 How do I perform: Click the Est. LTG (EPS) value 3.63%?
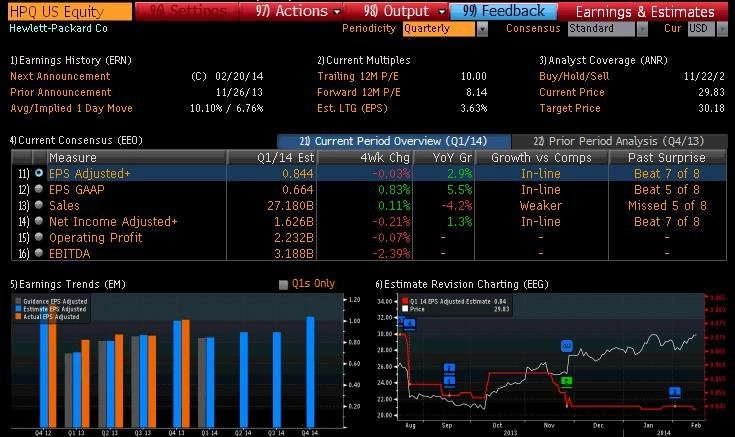point(473,108)
